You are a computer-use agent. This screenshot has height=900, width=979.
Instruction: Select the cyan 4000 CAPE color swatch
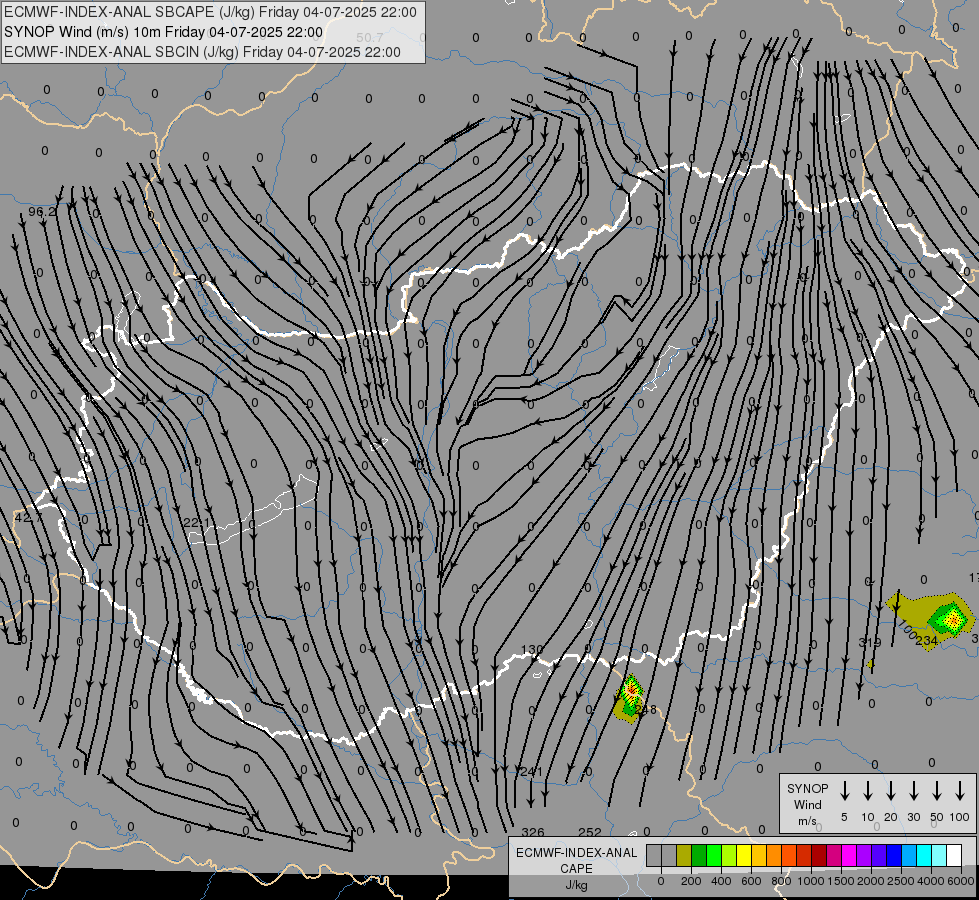[924, 855]
